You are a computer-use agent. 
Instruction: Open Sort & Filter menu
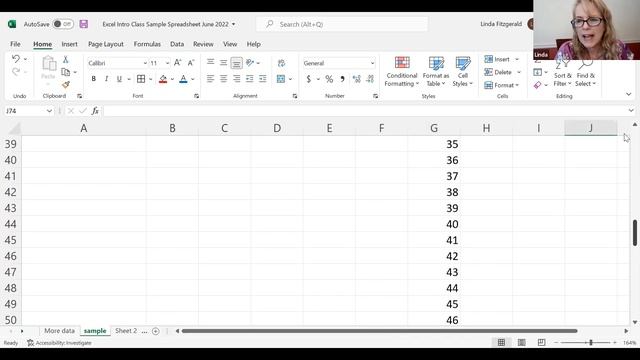click(x=562, y=73)
